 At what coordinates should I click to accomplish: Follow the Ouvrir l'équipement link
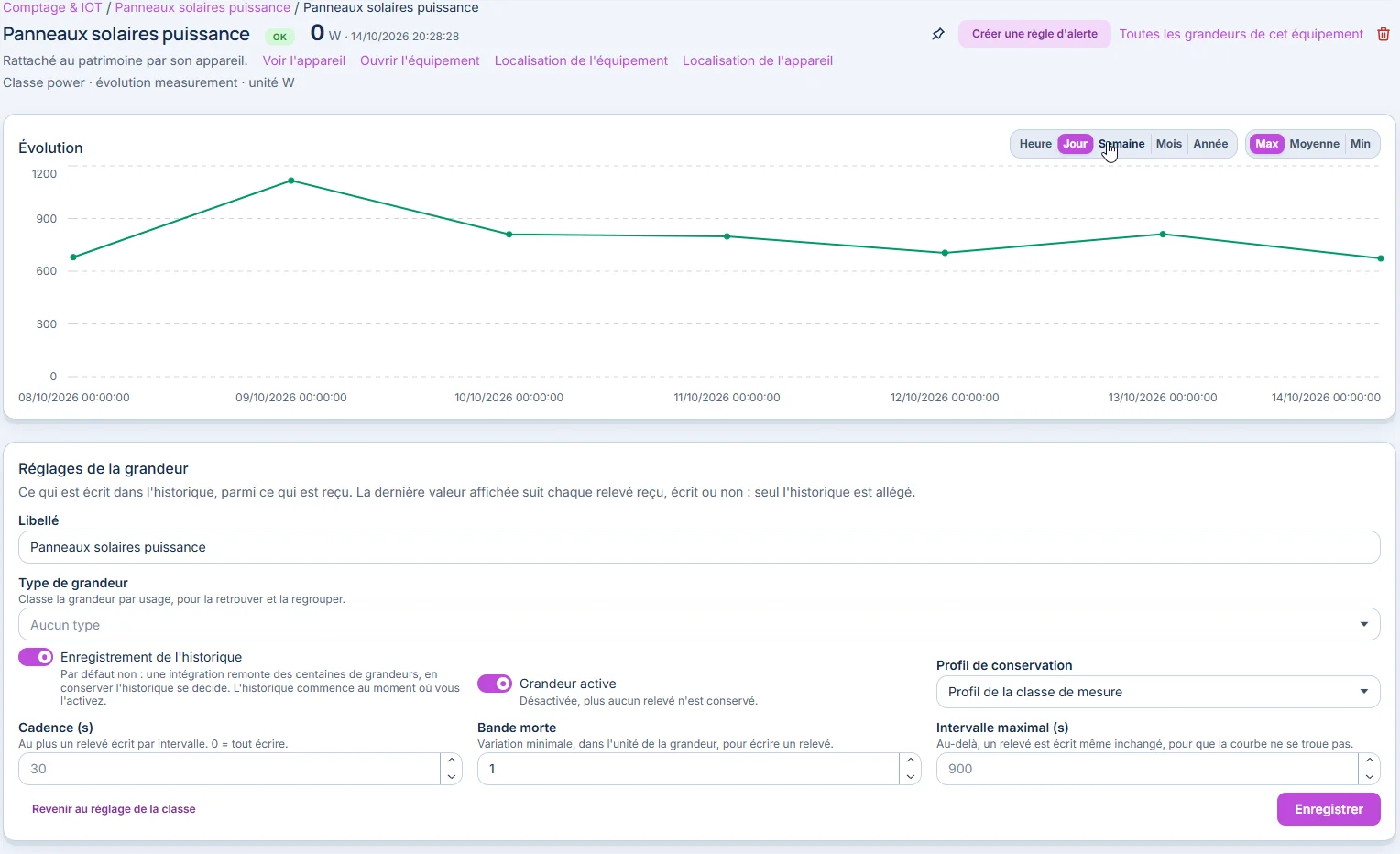pos(420,60)
